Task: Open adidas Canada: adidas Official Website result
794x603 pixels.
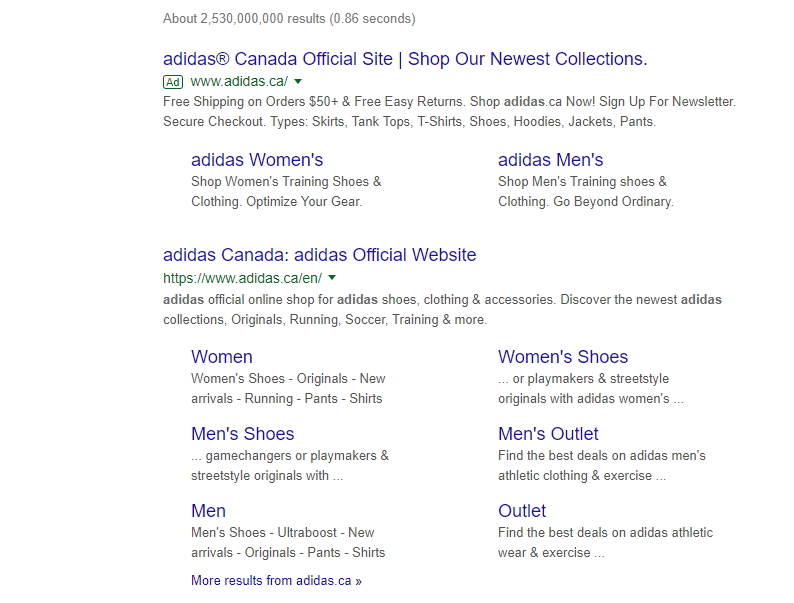Action: (x=320, y=255)
